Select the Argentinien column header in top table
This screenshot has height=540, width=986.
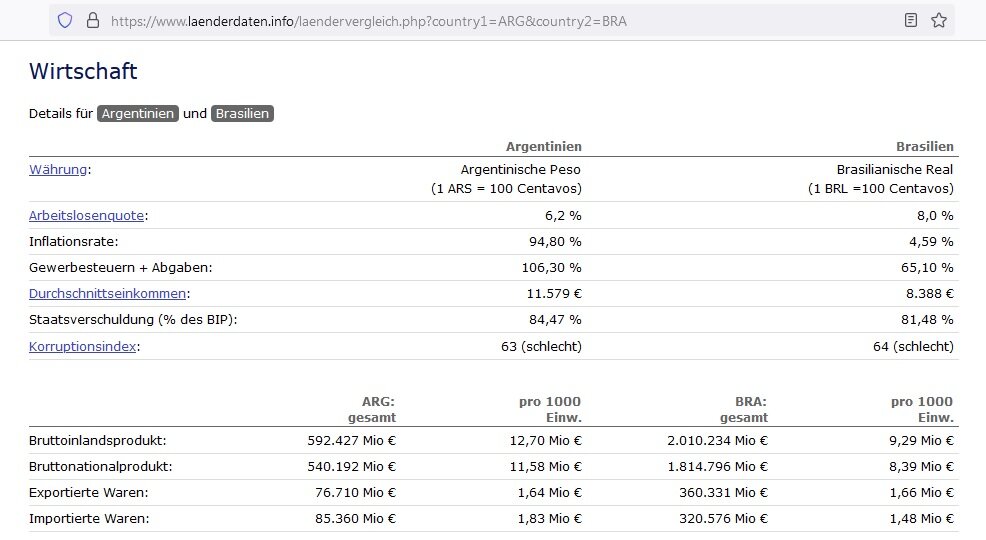(543, 146)
